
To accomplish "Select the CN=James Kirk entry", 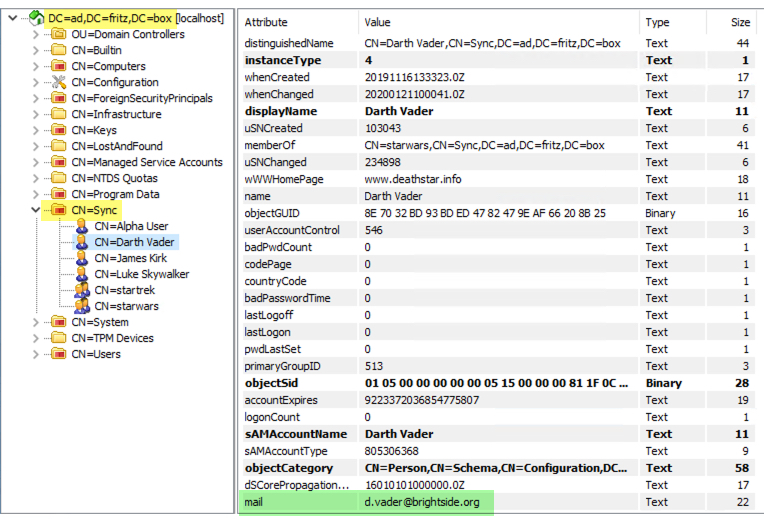I will [131, 258].
